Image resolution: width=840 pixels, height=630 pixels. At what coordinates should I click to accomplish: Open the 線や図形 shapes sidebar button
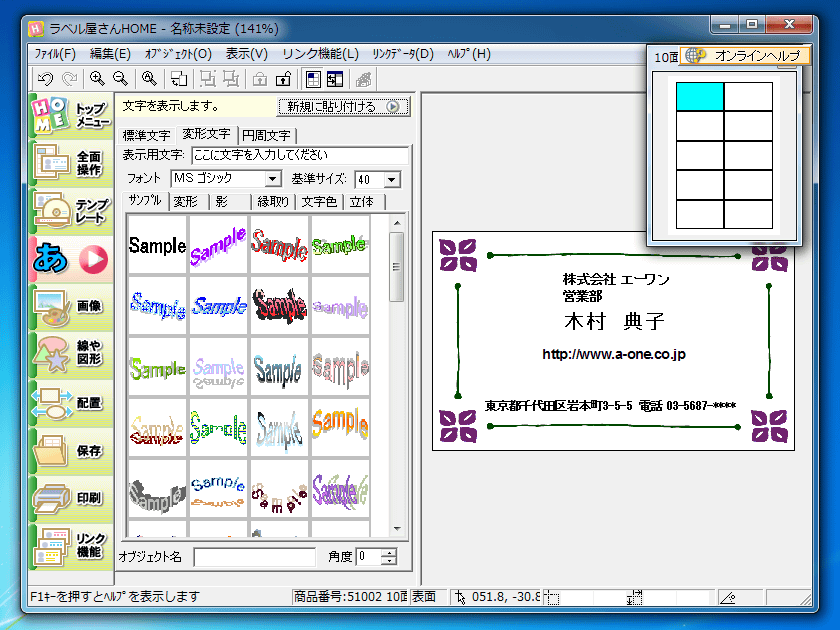pos(71,355)
